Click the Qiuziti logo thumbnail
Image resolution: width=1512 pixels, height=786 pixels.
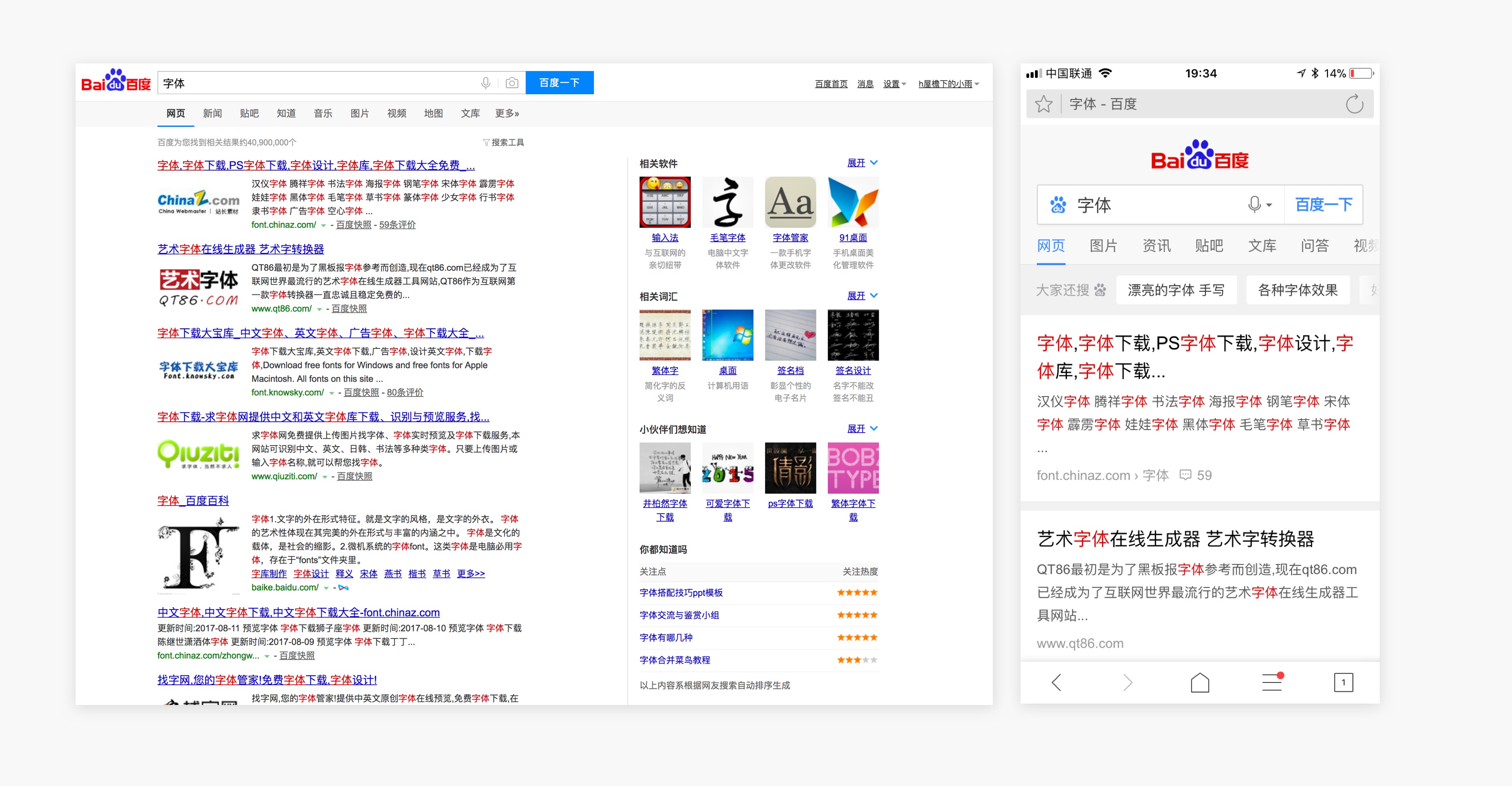point(198,454)
